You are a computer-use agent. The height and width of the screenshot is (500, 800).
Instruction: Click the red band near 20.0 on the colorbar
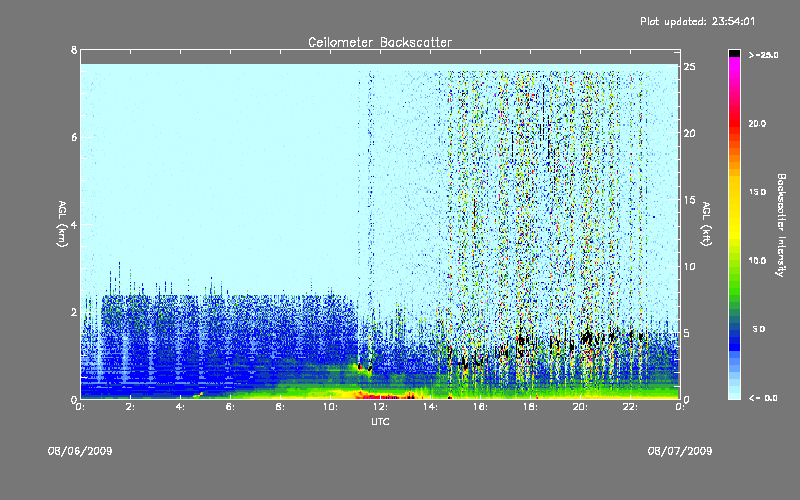click(x=734, y=122)
